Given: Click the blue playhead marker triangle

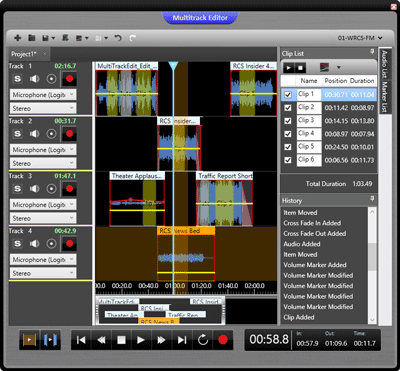Looking at the screenshot, I should click(x=173, y=65).
